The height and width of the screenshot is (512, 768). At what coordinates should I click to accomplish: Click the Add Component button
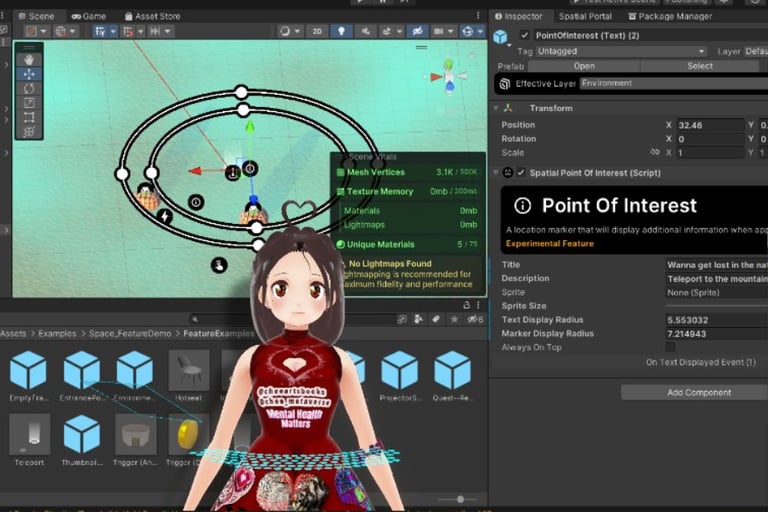(699, 393)
